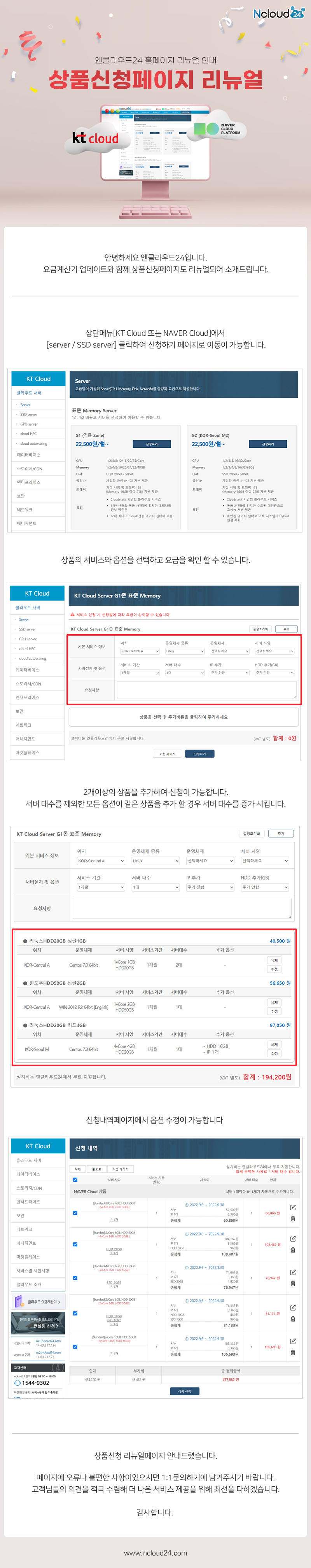The width and height of the screenshot is (311, 1568).
Task: Select SSD server in the menu beside 표준 Memory Server
Action: pos(29,415)
